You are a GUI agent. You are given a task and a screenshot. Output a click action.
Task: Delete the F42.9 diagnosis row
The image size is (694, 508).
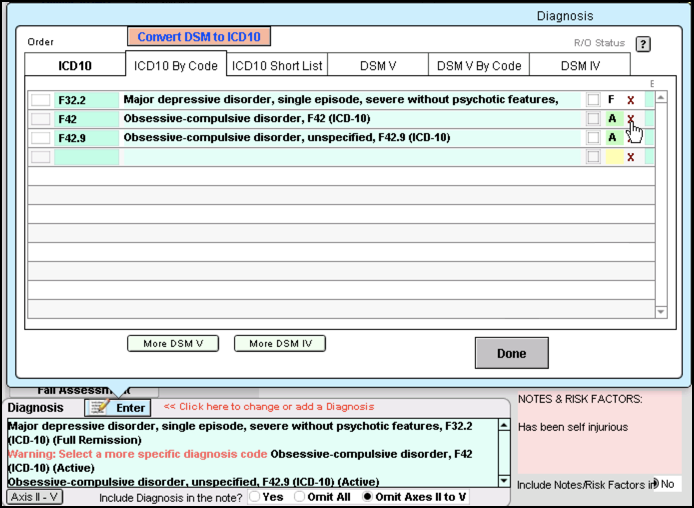coord(630,138)
